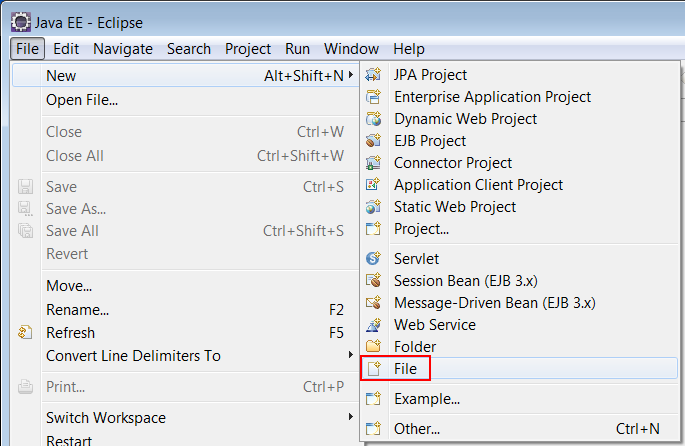Click the EJB Project bean icon

pos(374,141)
